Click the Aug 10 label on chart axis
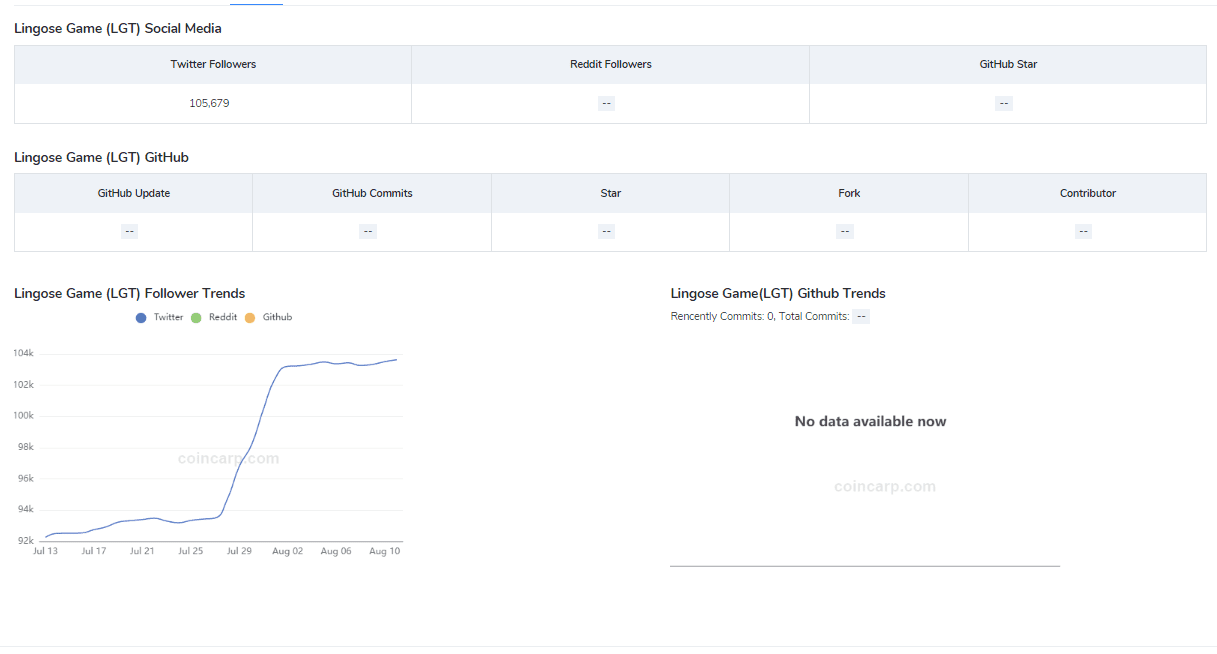 (x=384, y=551)
